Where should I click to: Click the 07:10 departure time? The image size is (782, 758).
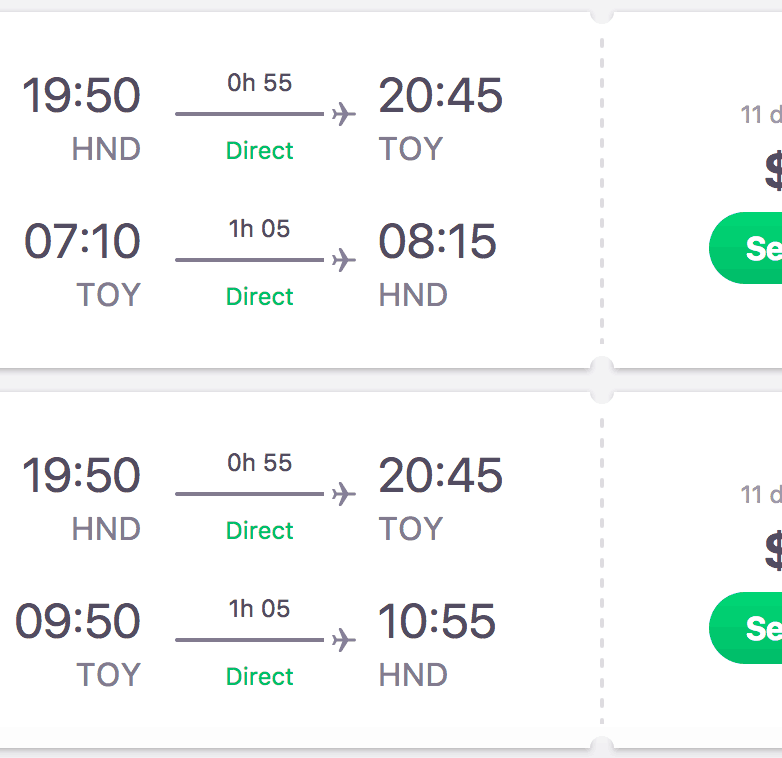pos(82,242)
